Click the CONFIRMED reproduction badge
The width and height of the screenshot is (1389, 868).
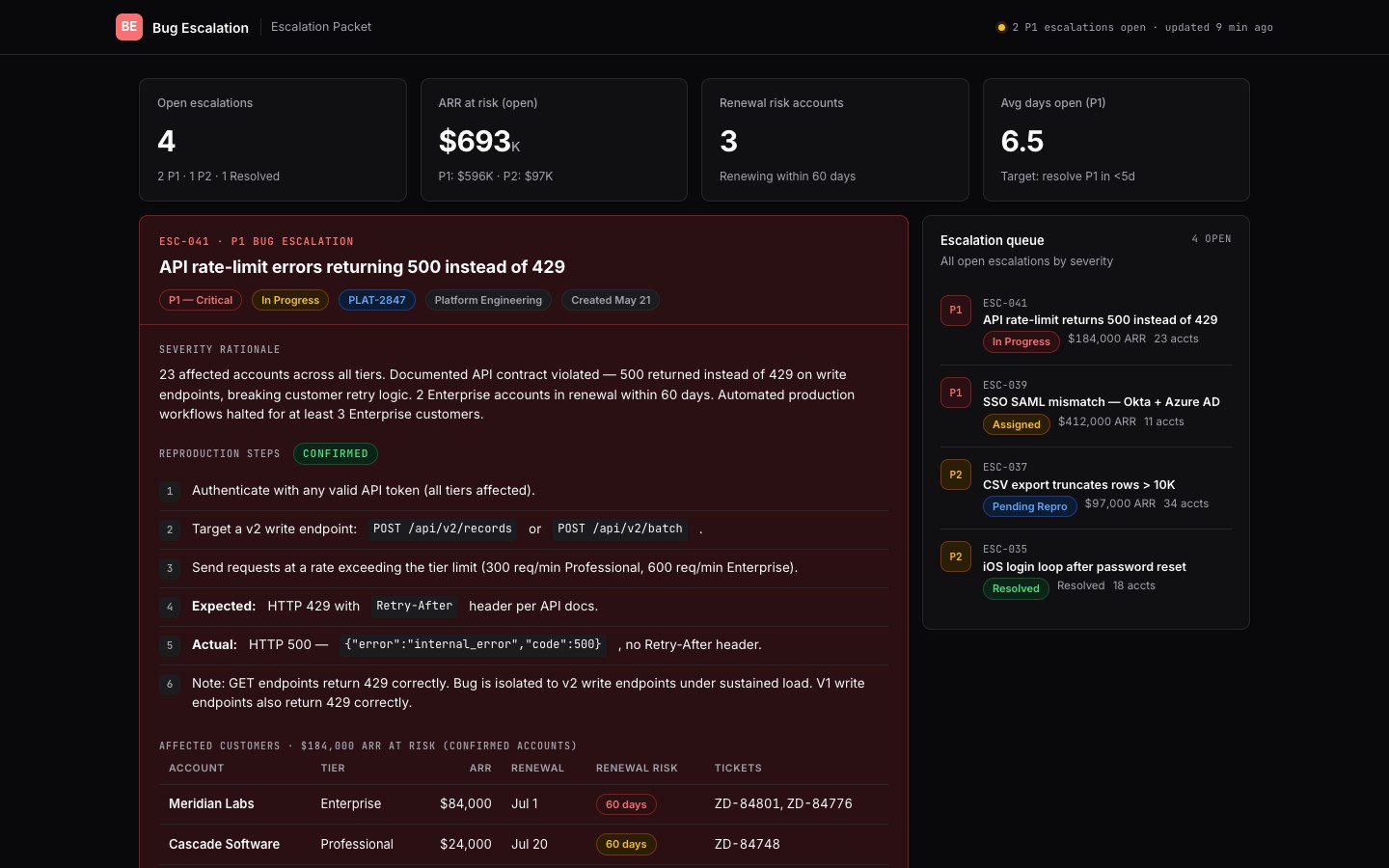click(x=336, y=453)
